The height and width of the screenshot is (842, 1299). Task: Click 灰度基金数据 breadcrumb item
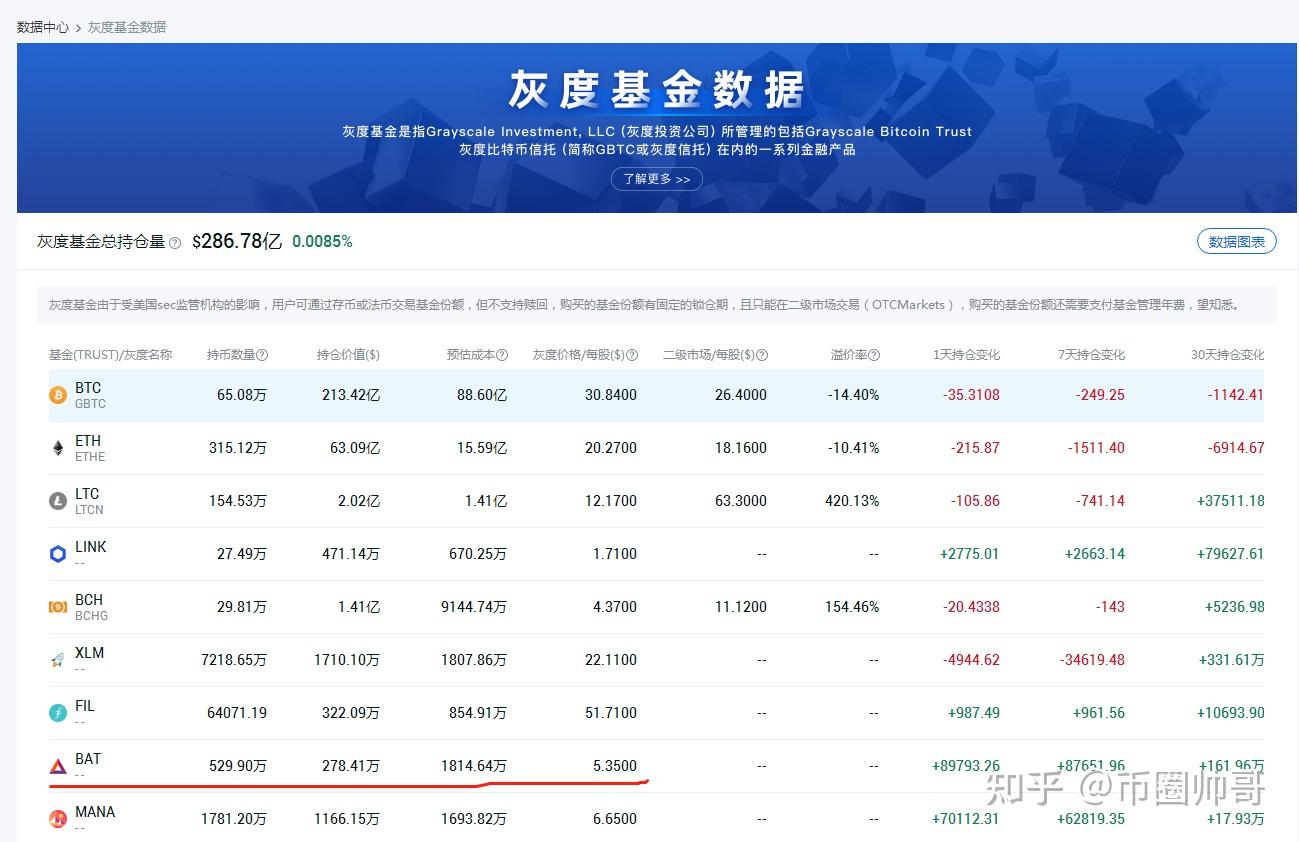click(127, 27)
